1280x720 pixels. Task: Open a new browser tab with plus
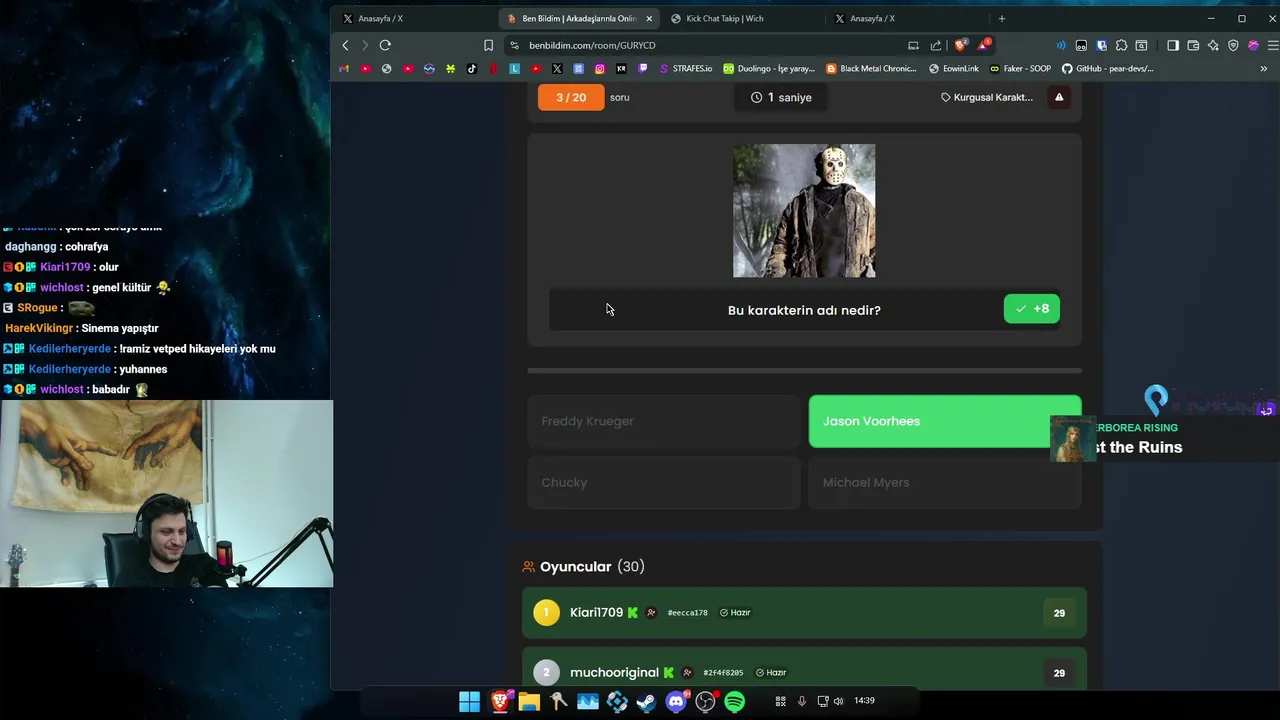coord(1001,18)
